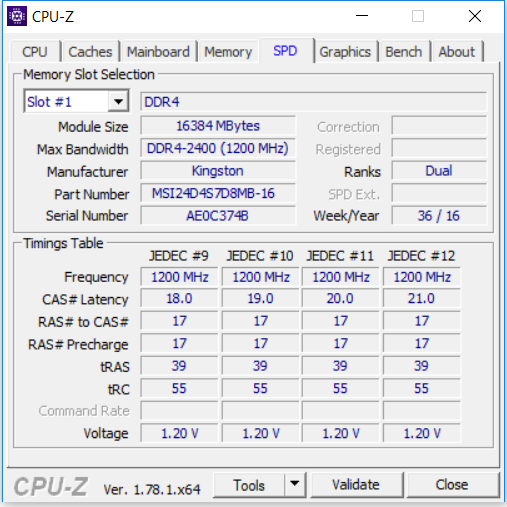Switch to the CPU tab

tap(35, 52)
